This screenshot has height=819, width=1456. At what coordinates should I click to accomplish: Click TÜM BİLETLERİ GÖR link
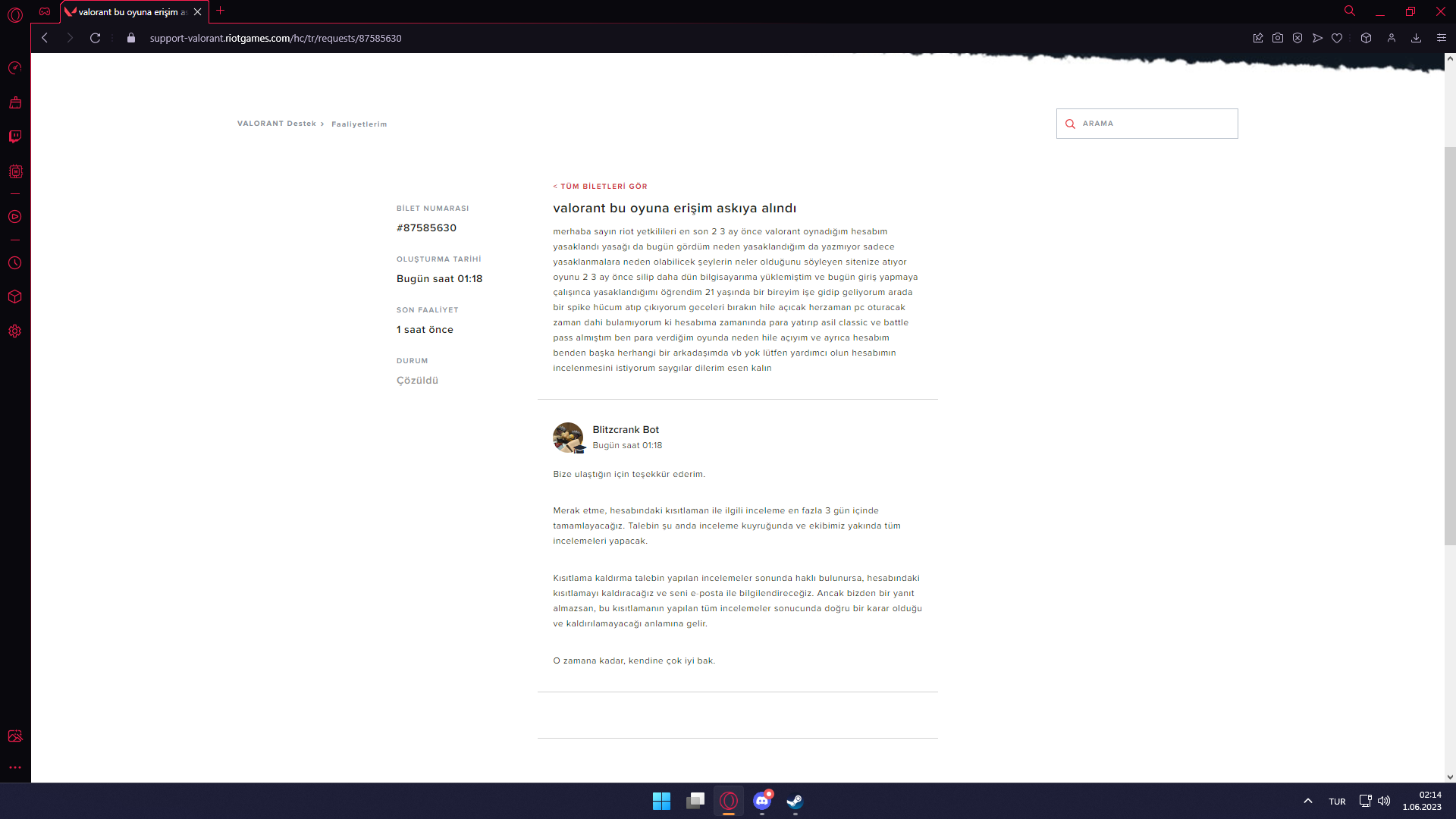coord(601,187)
